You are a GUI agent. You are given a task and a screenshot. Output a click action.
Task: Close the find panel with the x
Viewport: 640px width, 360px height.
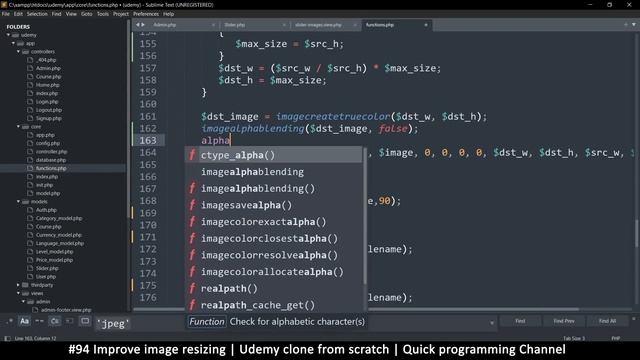pyautogui.click(x=634, y=319)
